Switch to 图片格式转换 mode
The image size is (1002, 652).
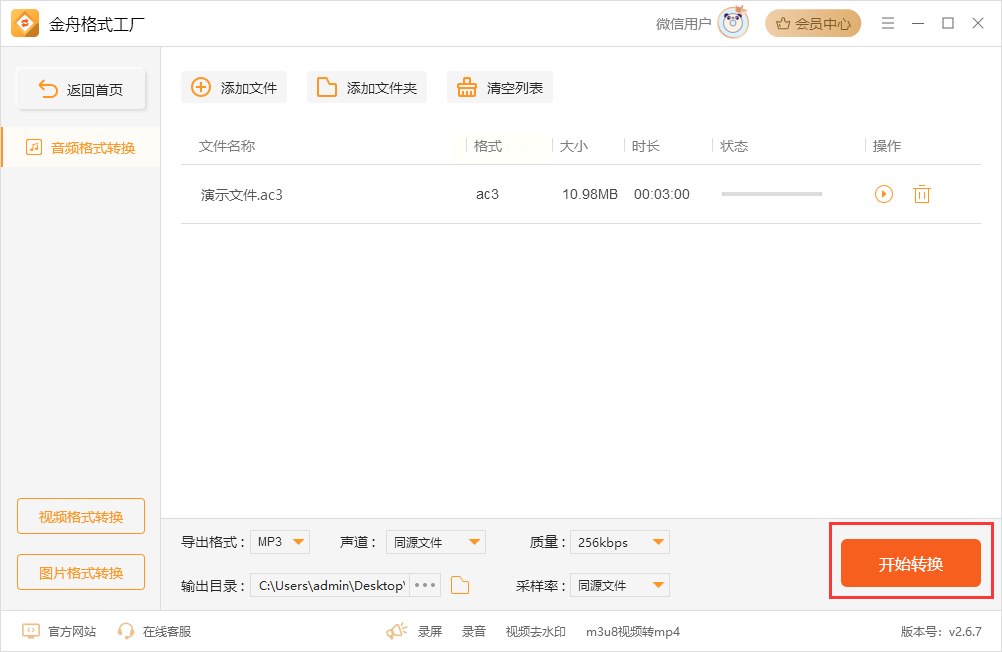tap(81, 572)
